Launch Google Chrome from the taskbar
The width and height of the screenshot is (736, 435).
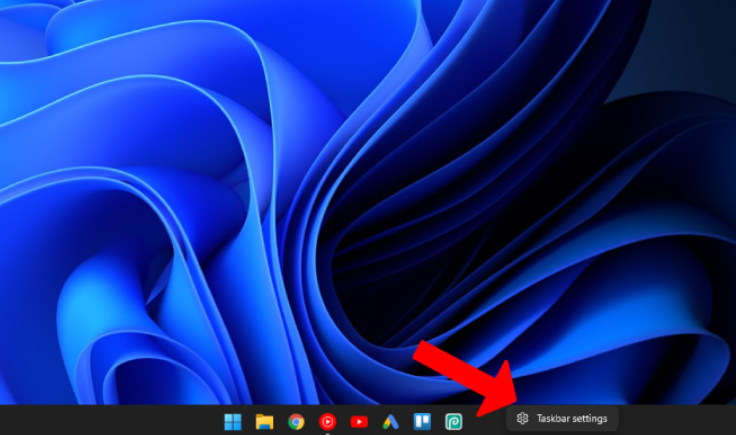[296, 422]
